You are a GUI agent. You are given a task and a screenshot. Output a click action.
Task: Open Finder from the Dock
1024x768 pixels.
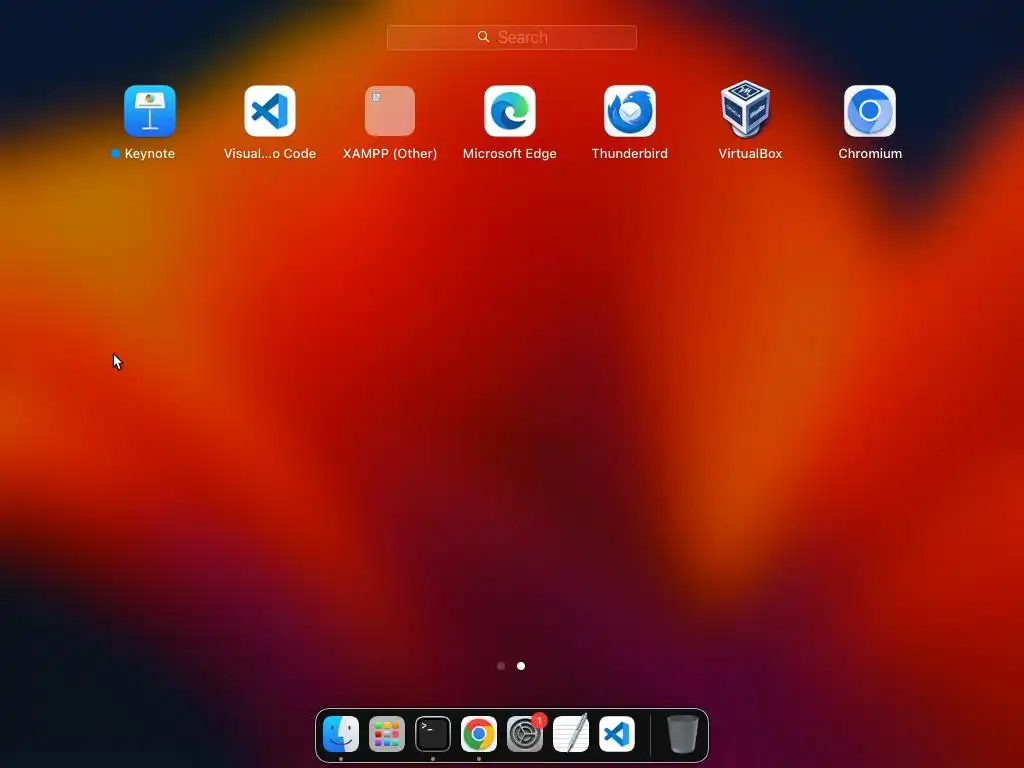341,734
